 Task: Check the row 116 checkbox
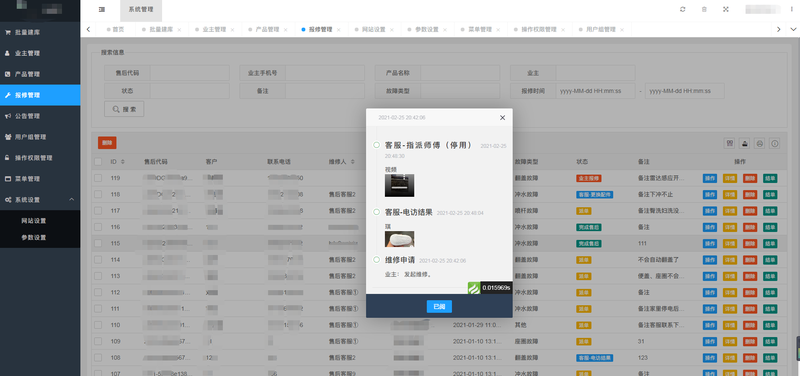98,227
